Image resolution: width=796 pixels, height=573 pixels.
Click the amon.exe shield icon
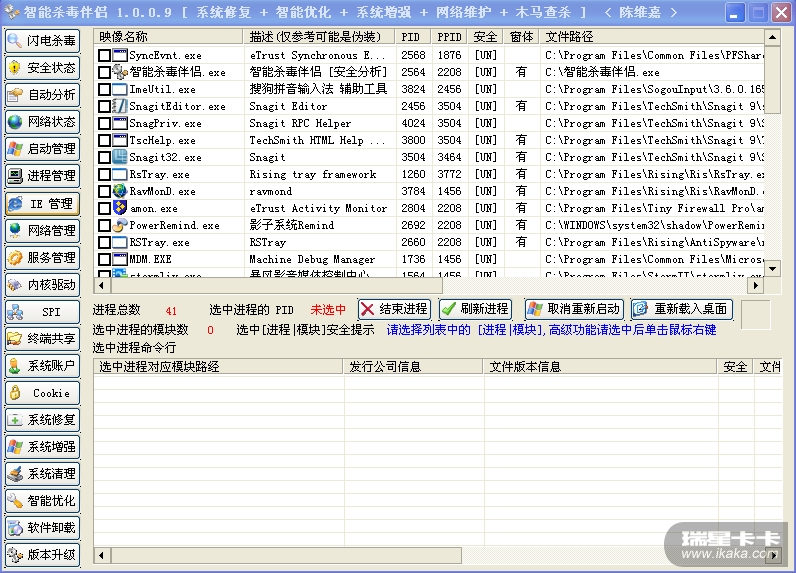click(x=120, y=208)
